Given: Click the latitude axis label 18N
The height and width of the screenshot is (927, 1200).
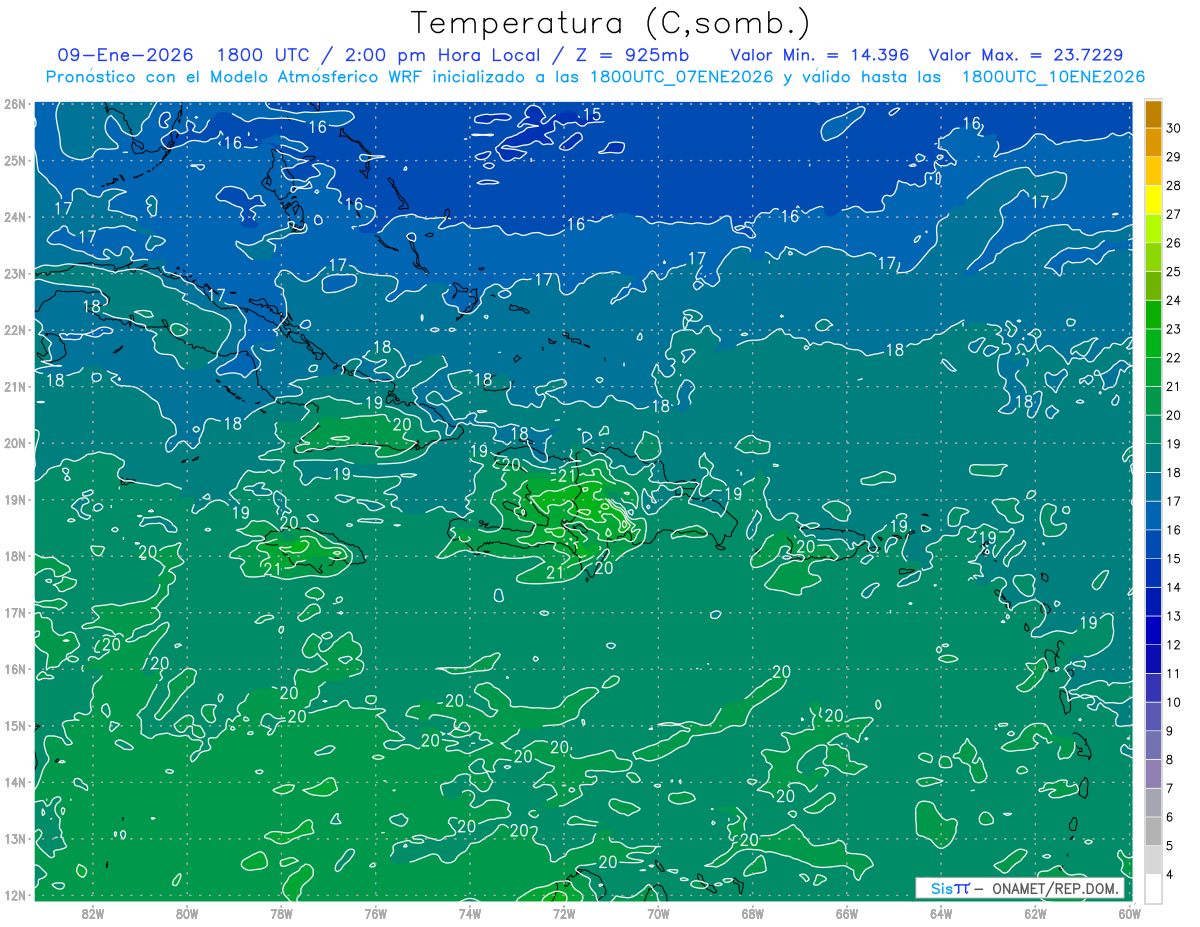Looking at the screenshot, I should [x=15, y=556].
